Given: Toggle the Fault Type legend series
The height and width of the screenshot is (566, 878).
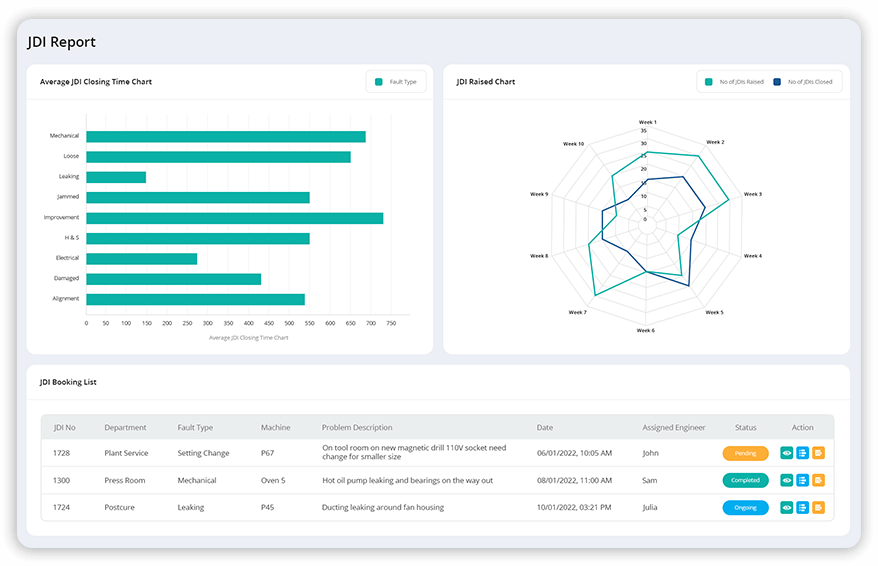Looking at the screenshot, I should tap(397, 82).
